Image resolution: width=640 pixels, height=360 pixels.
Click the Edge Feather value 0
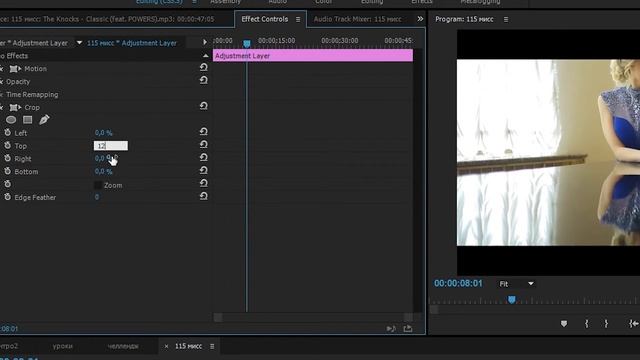[x=97, y=197]
